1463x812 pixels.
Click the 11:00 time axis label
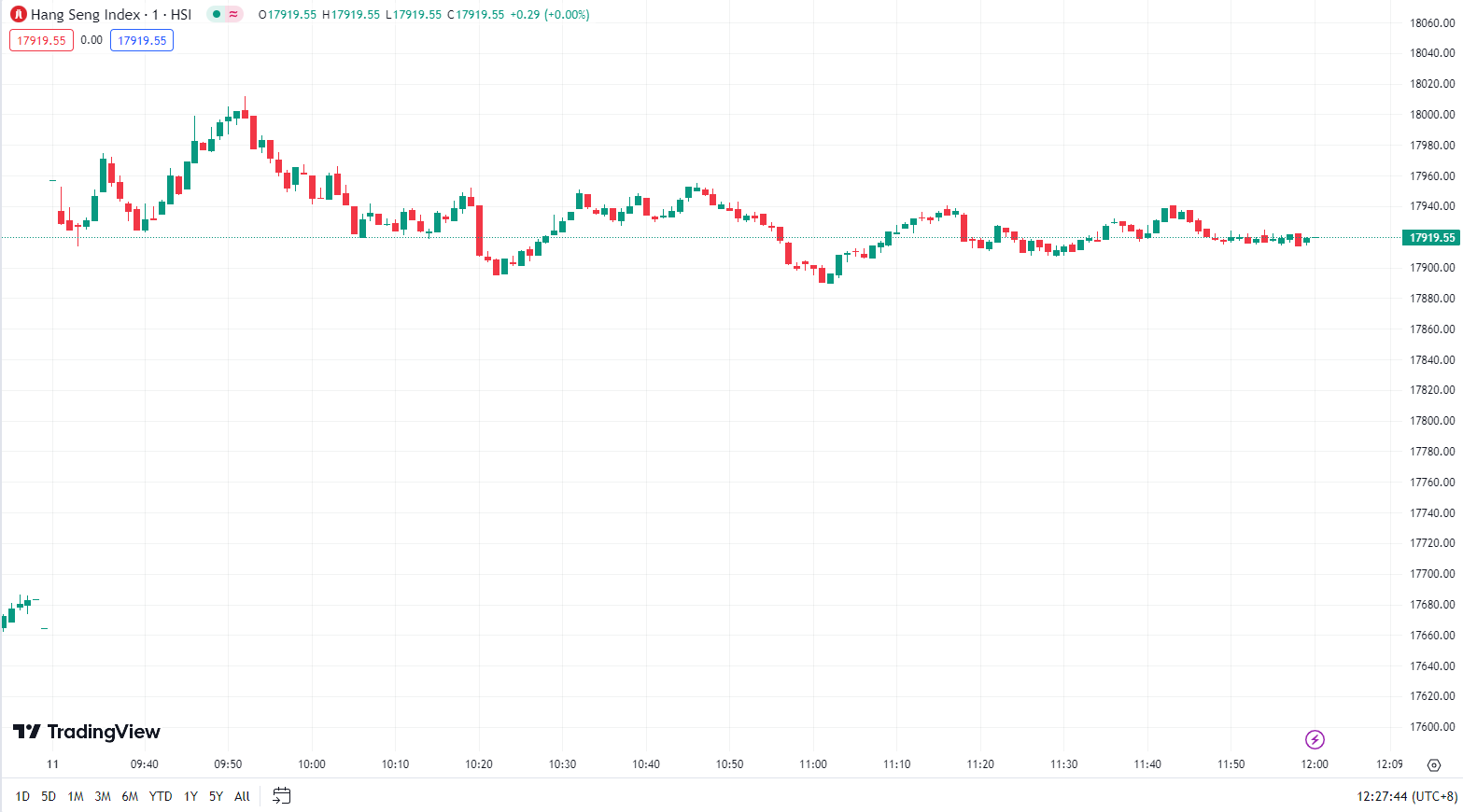pyautogui.click(x=813, y=764)
